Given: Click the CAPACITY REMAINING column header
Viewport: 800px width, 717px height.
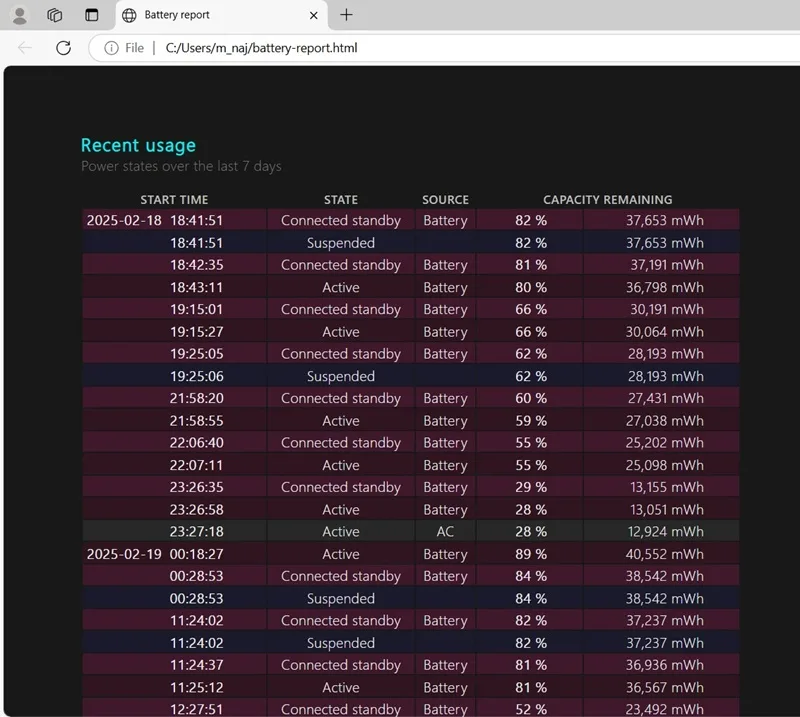Looking at the screenshot, I should [608, 200].
